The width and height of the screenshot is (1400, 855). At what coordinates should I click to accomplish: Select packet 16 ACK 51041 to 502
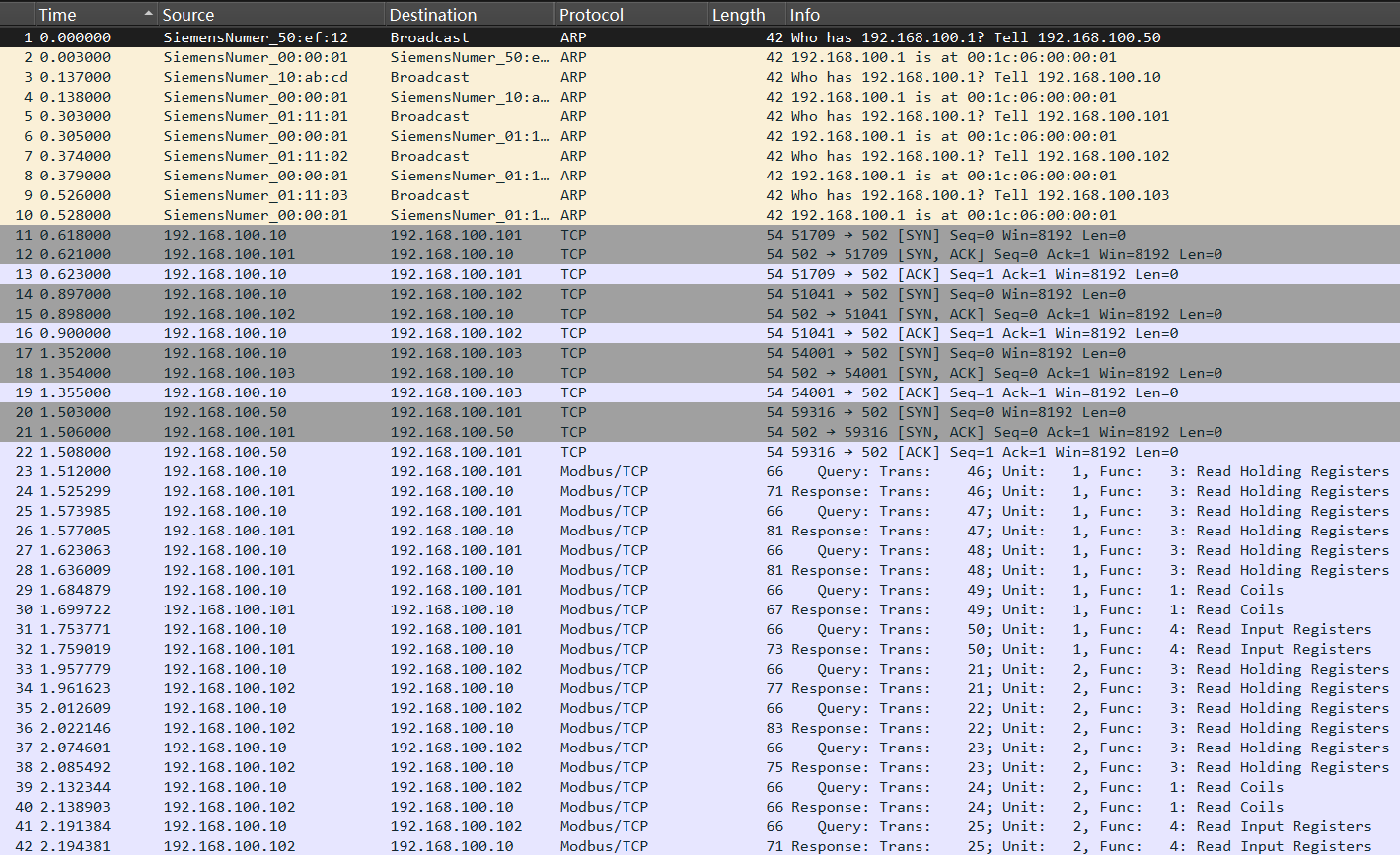(x=691, y=333)
